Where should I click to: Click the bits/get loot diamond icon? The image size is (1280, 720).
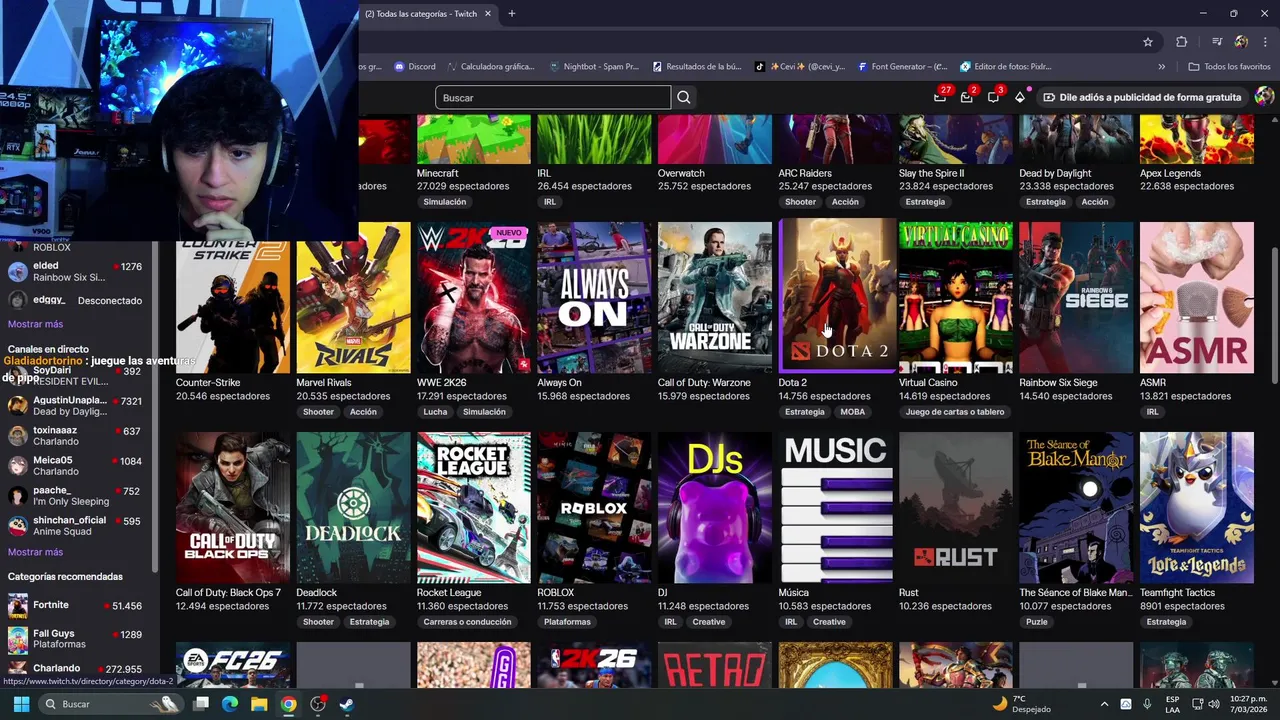tap(1020, 97)
